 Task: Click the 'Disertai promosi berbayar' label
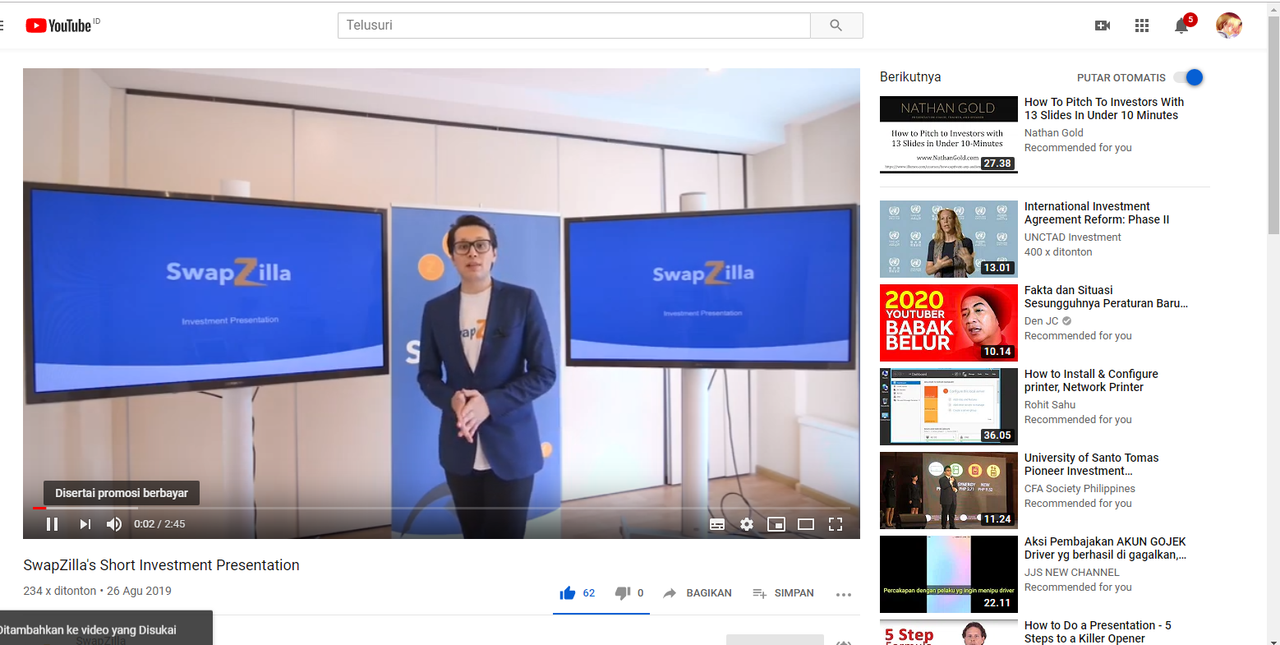[122, 493]
